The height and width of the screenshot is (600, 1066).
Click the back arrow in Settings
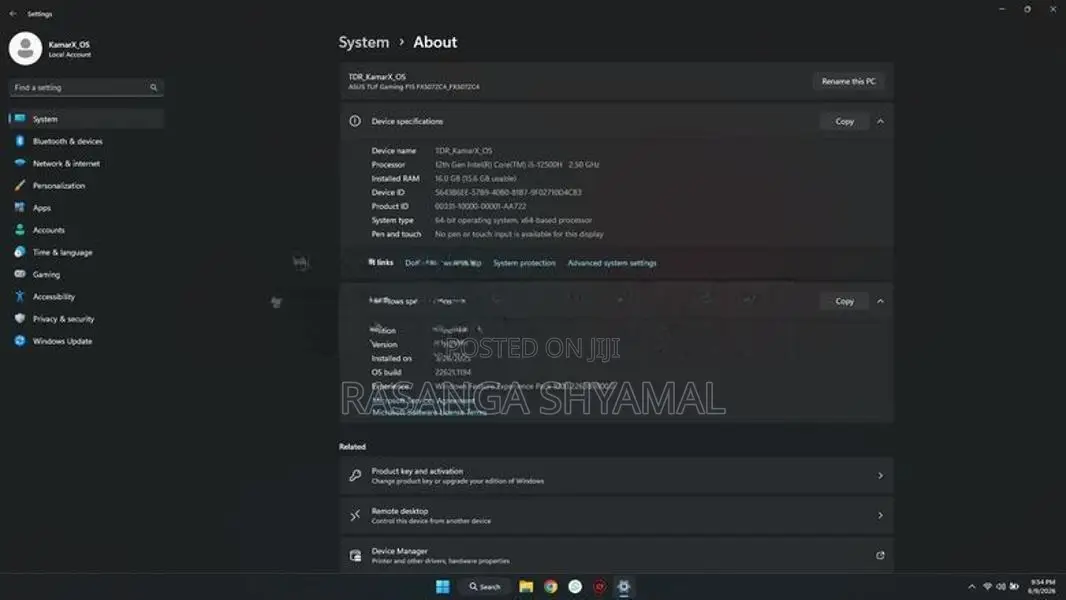tap(13, 14)
